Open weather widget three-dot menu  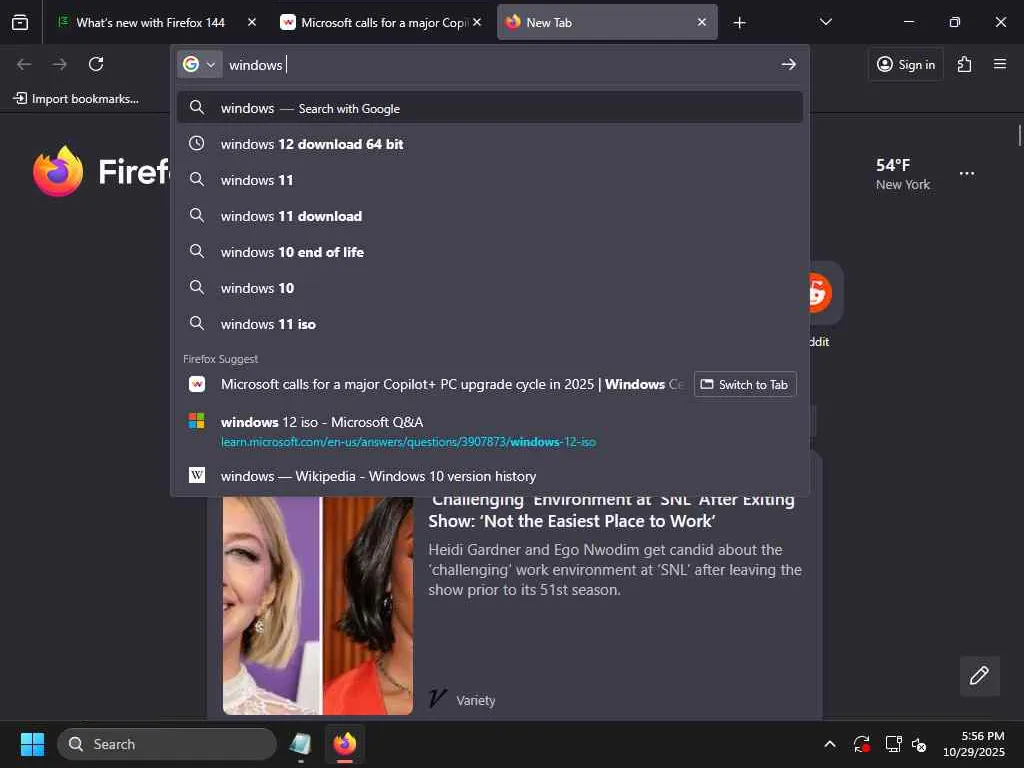coord(967,174)
